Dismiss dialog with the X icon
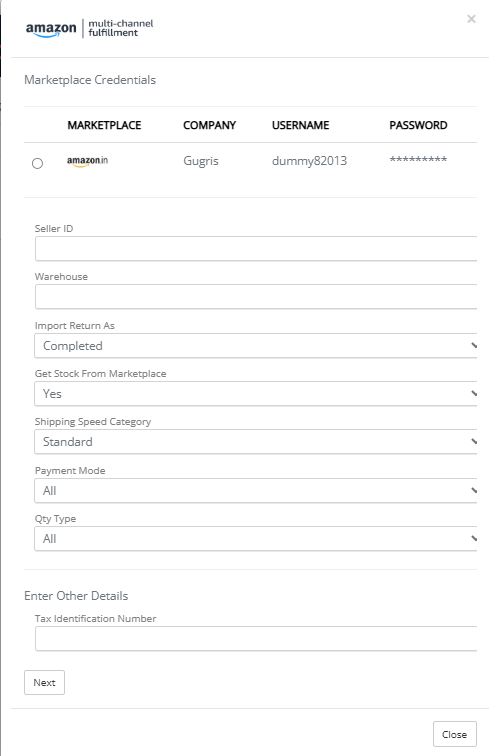Image resolution: width=497 pixels, height=756 pixels. pyautogui.click(x=471, y=19)
